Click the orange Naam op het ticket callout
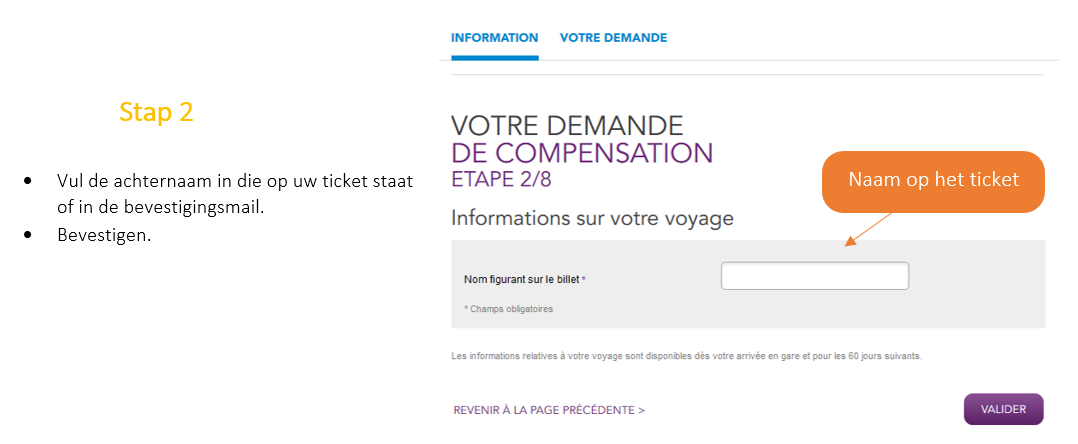This screenshot has width=1078, height=444. click(x=932, y=181)
